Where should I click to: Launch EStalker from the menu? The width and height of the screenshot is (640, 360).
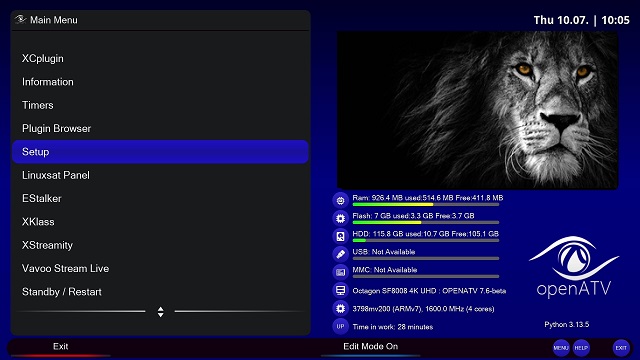[160, 198]
